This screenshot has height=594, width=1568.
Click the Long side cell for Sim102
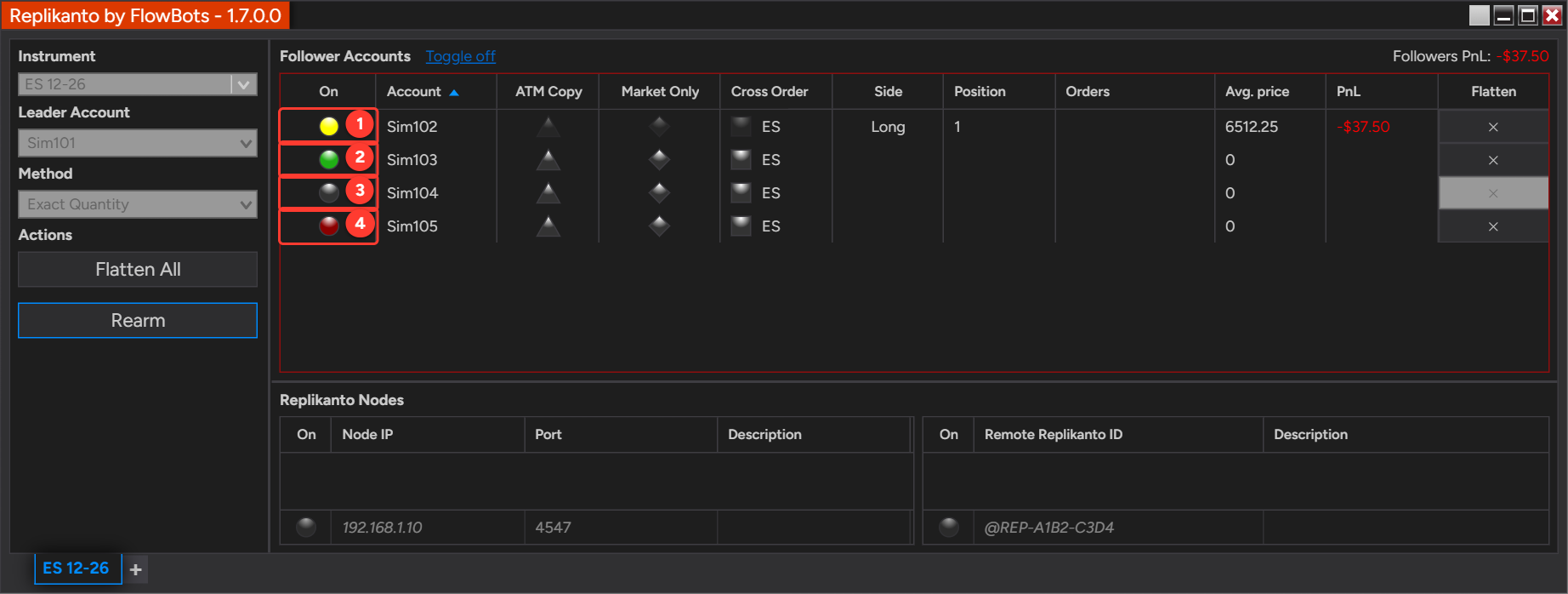pyautogui.click(x=888, y=127)
